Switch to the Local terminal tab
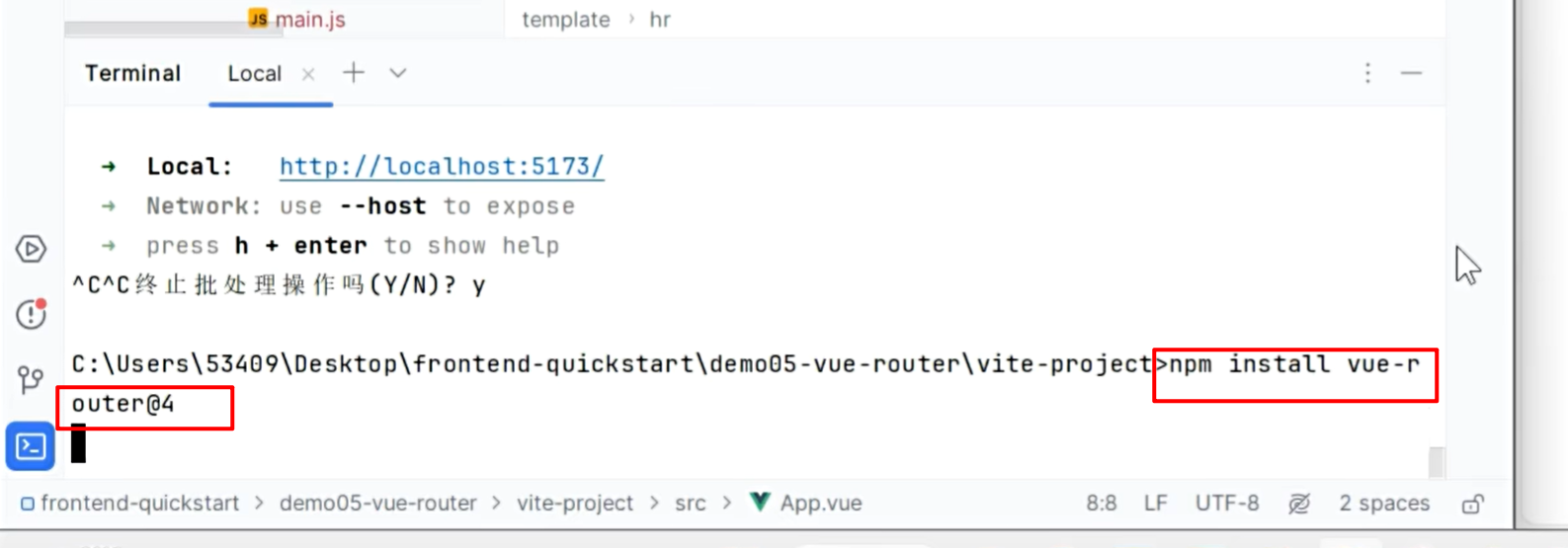1568x548 pixels. click(254, 74)
